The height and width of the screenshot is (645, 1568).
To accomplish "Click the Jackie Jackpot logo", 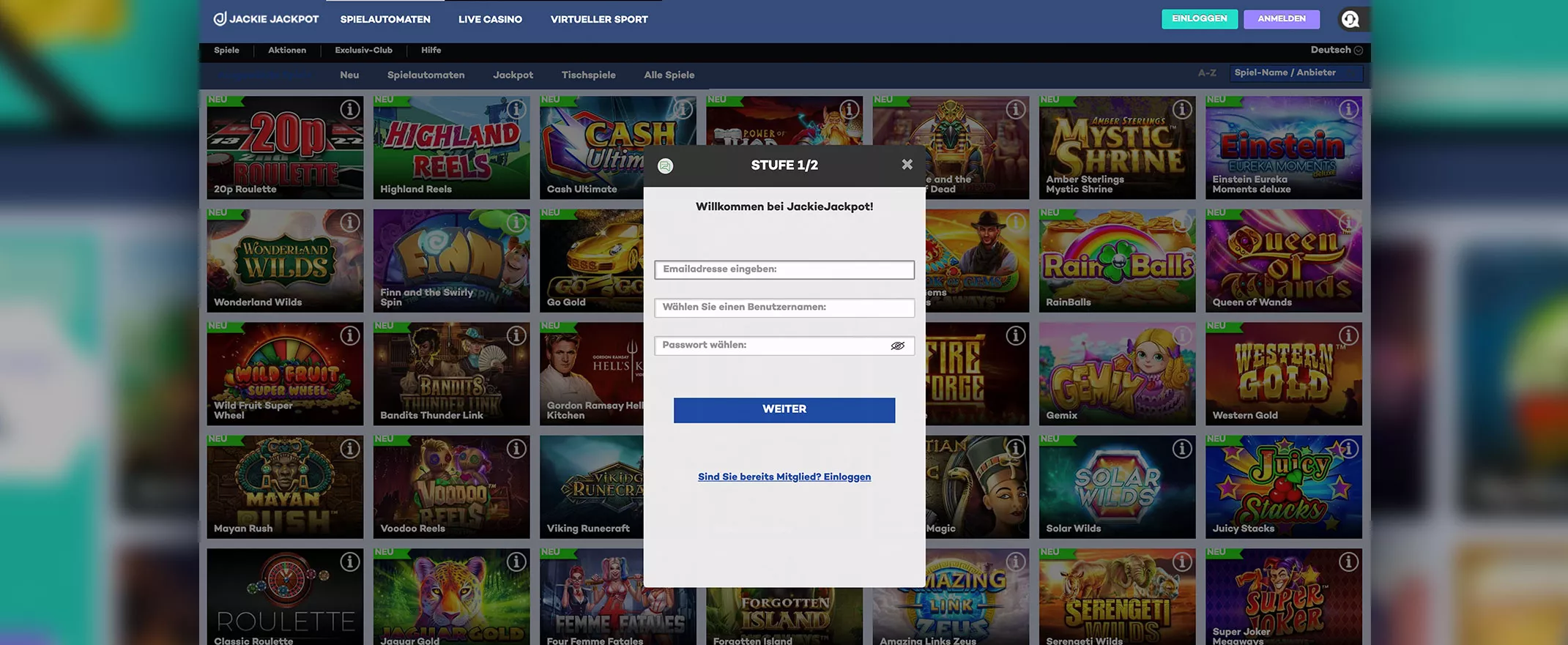I will tap(266, 19).
